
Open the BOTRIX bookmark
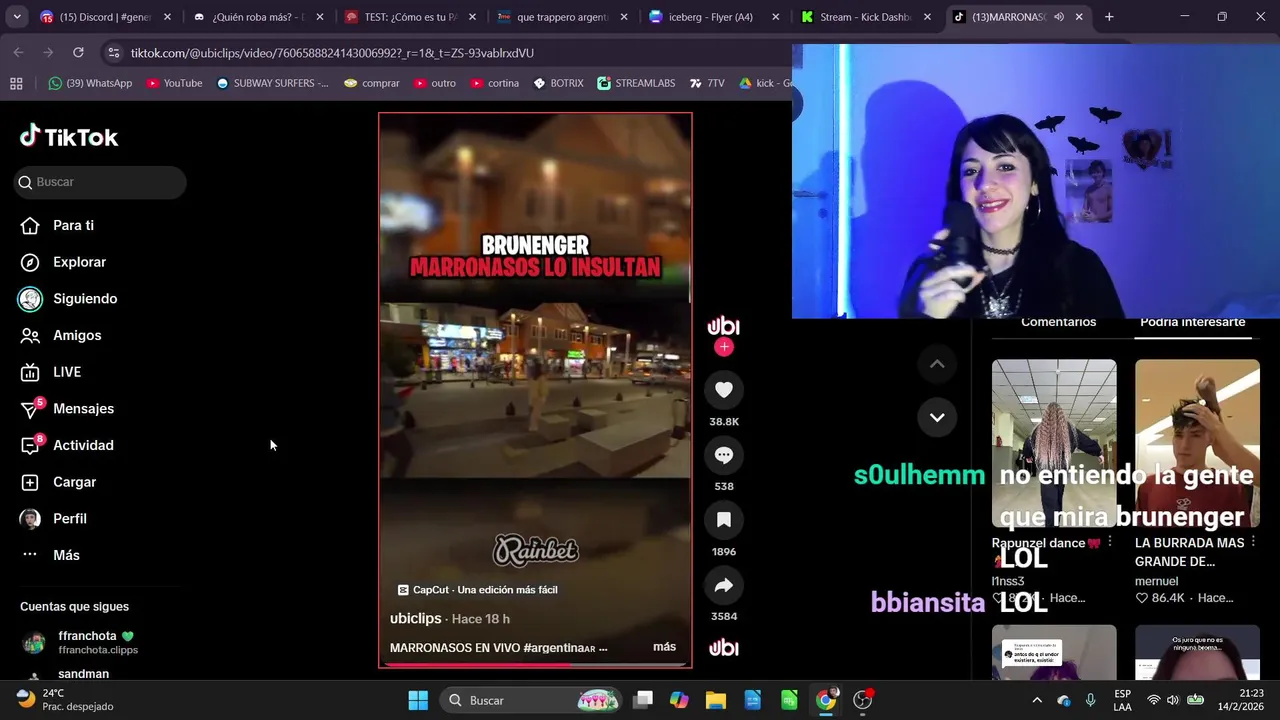[558, 83]
